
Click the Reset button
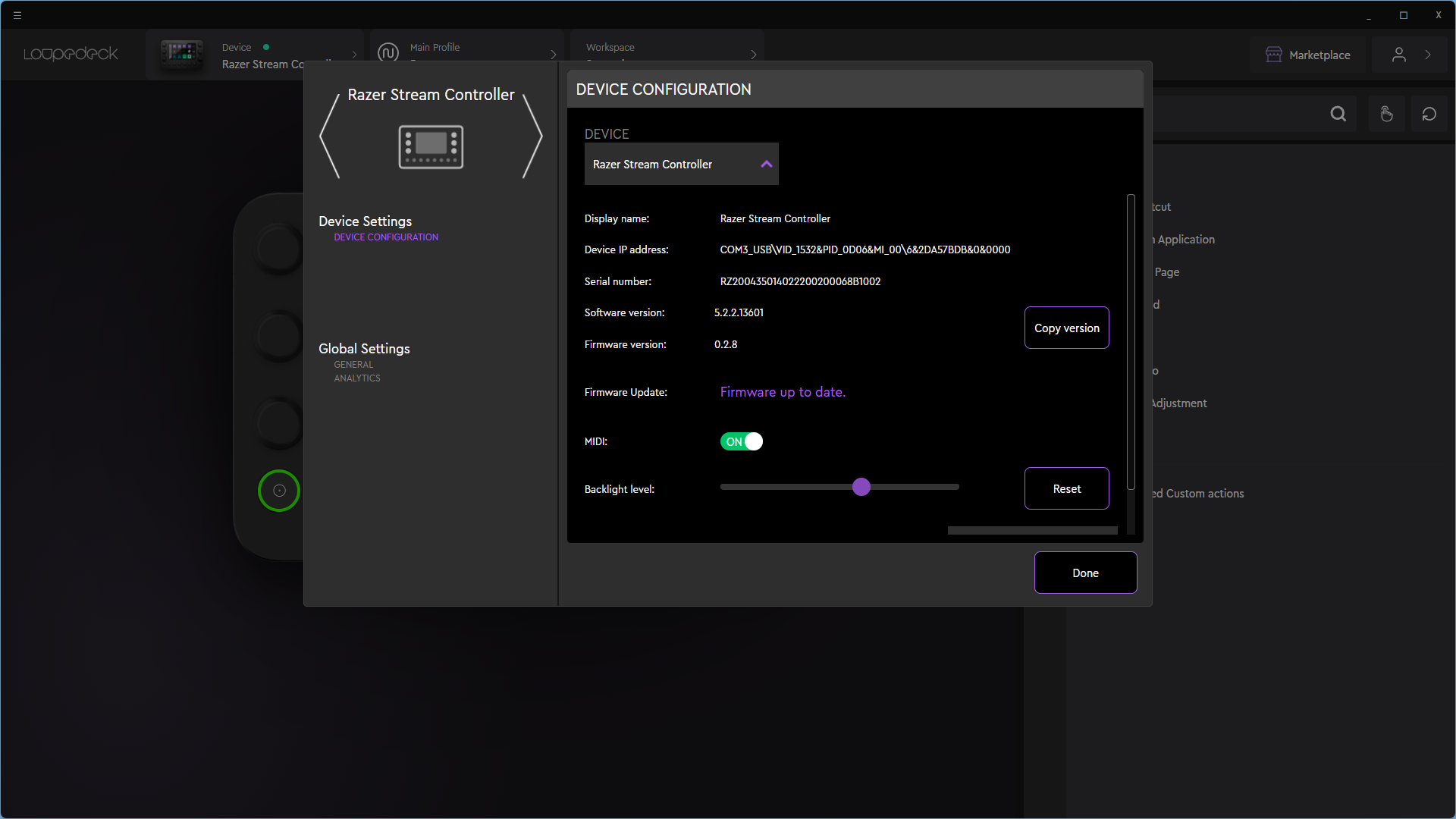click(x=1066, y=488)
